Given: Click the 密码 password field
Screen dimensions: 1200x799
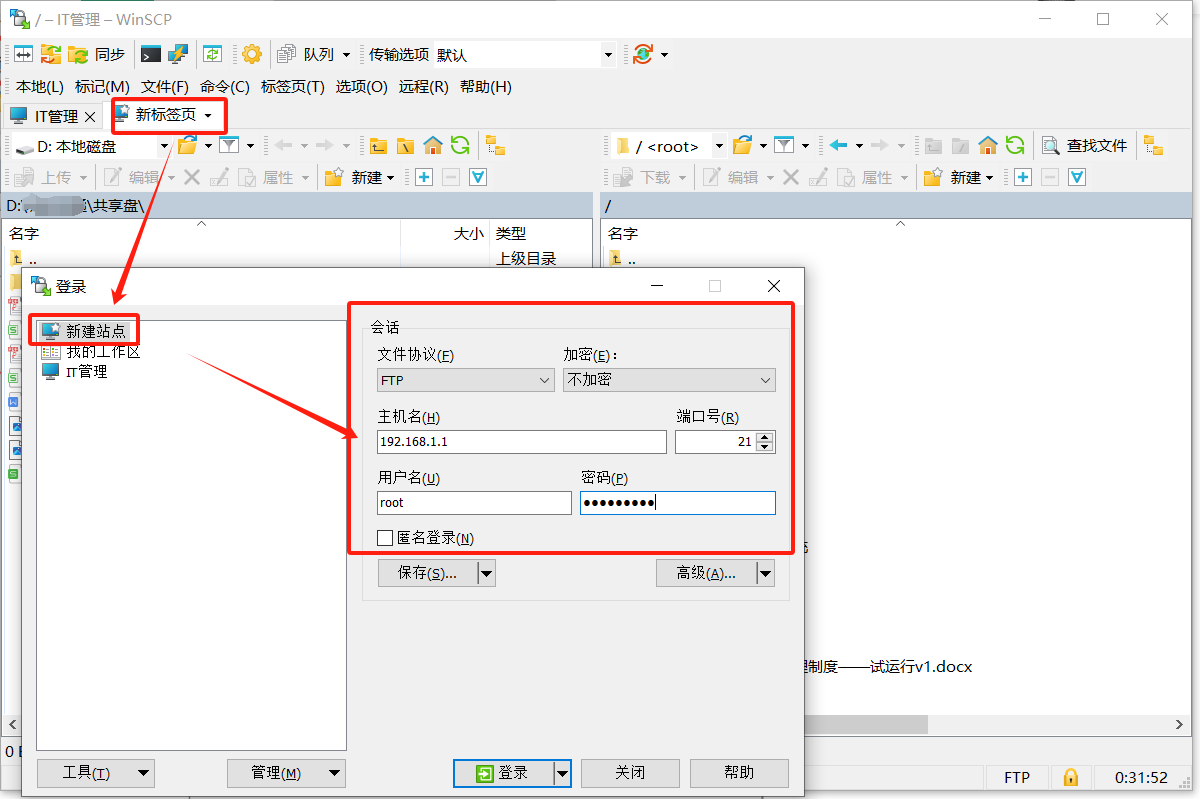Looking at the screenshot, I should [678, 502].
